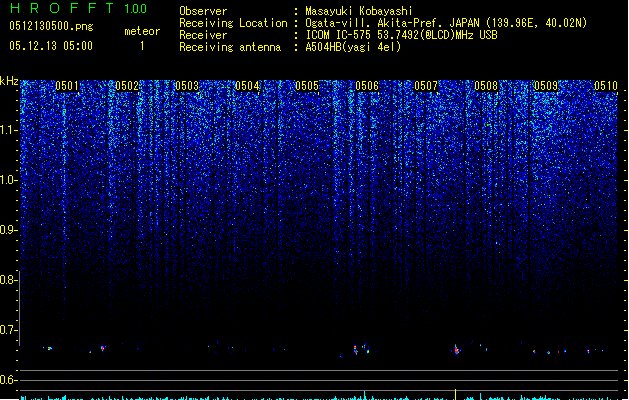Click the yellow spike in bottom power graph

point(455,394)
